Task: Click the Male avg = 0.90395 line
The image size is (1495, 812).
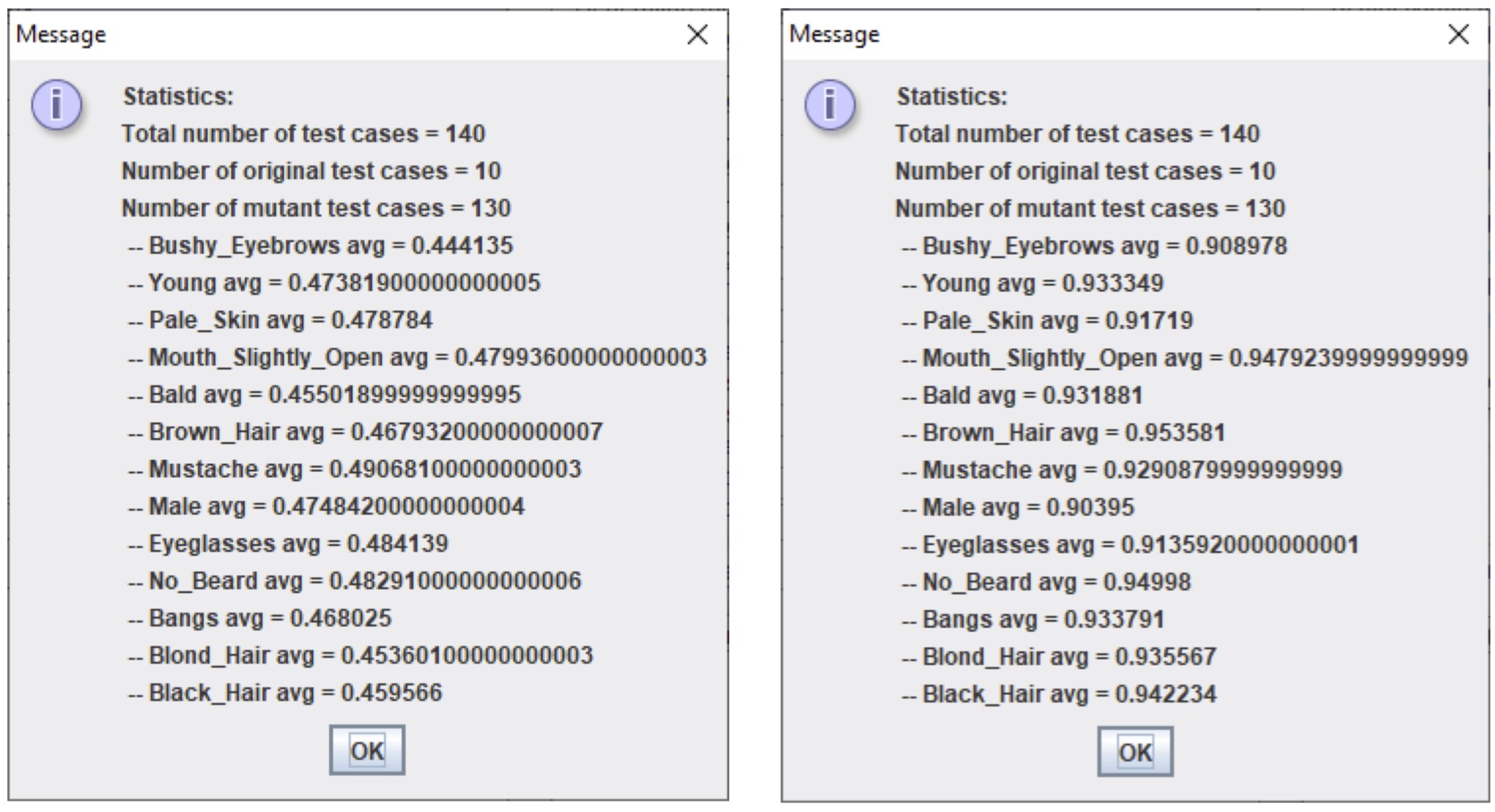Action: pyautogui.click(x=1018, y=507)
